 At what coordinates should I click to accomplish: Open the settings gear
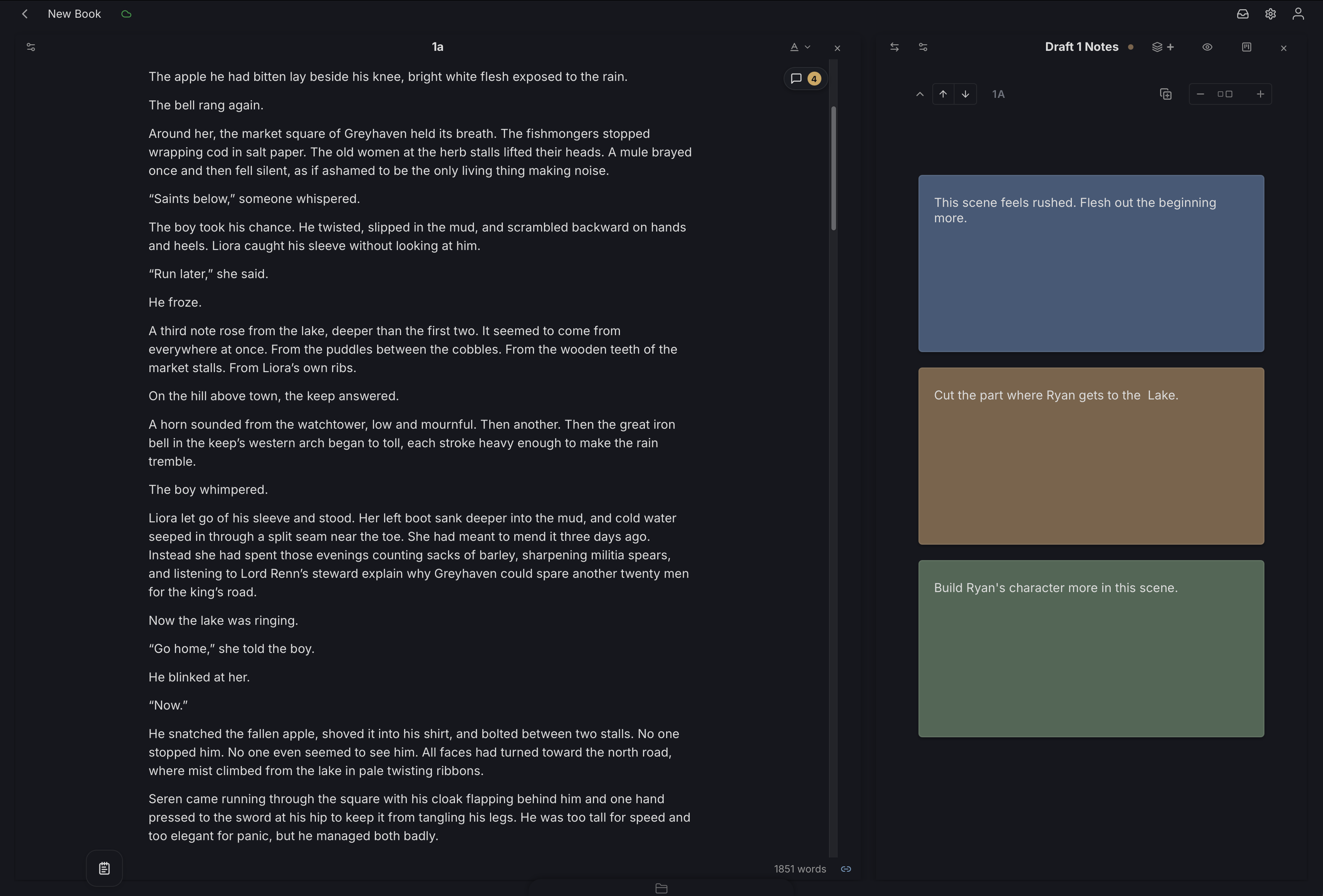point(1271,13)
